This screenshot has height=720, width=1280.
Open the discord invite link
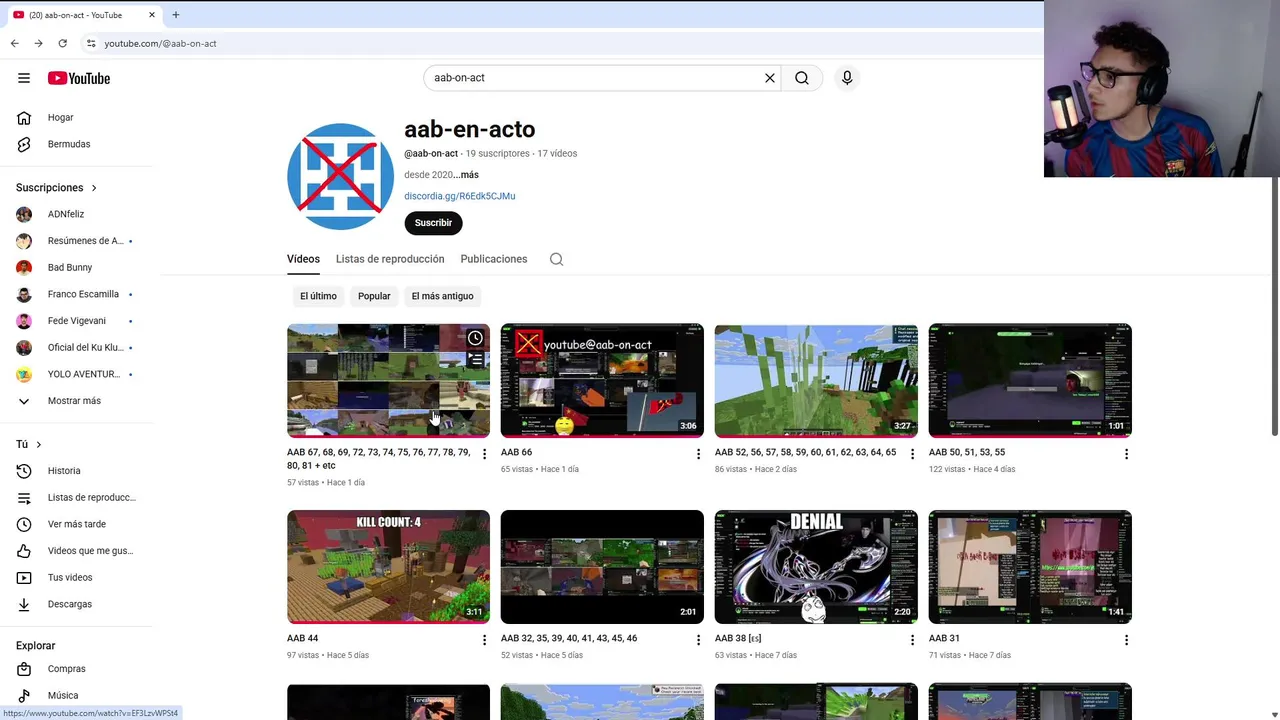point(460,196)
